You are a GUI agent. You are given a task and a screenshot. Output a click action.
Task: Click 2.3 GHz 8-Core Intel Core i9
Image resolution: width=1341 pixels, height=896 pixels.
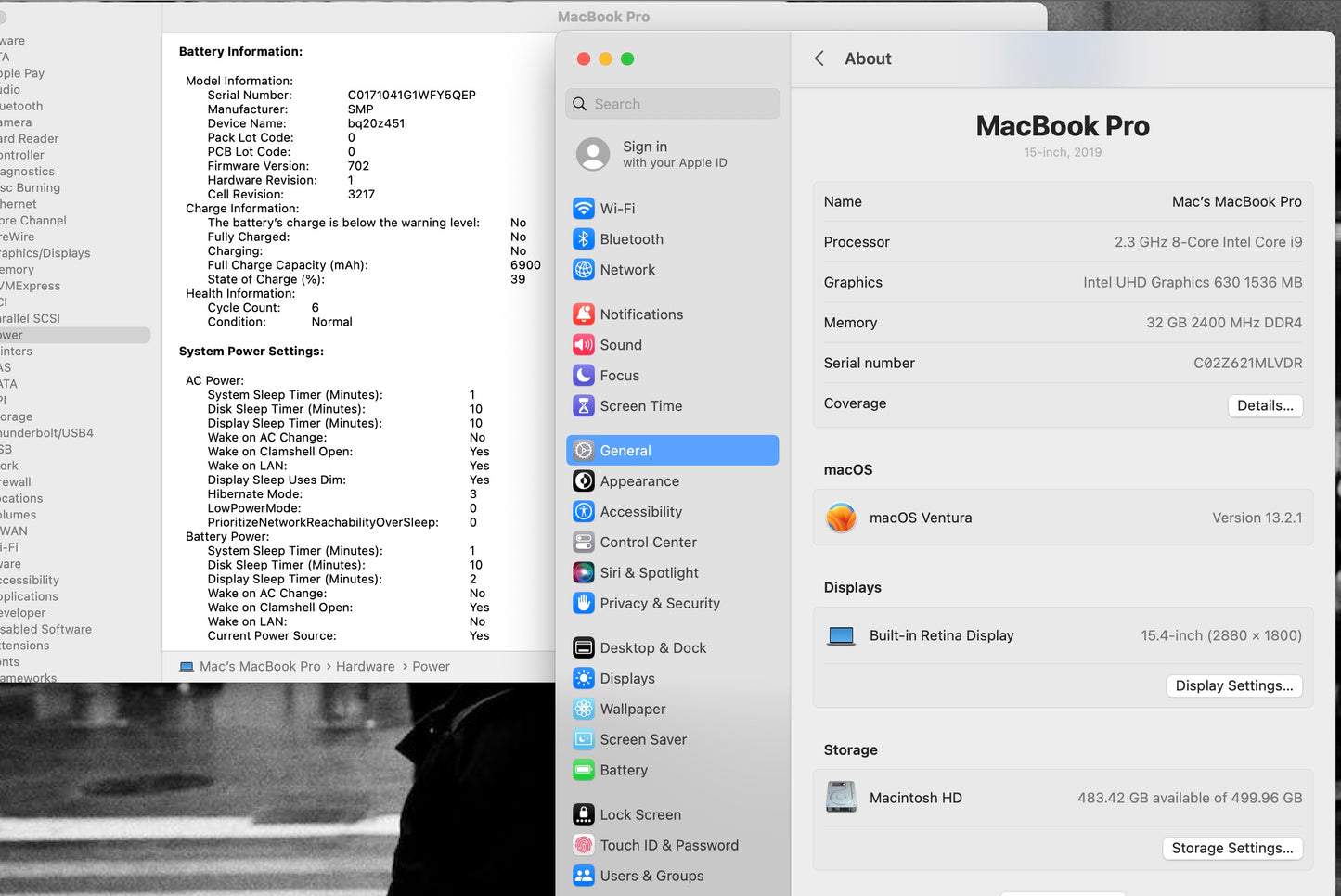(x=1208, y=243)
